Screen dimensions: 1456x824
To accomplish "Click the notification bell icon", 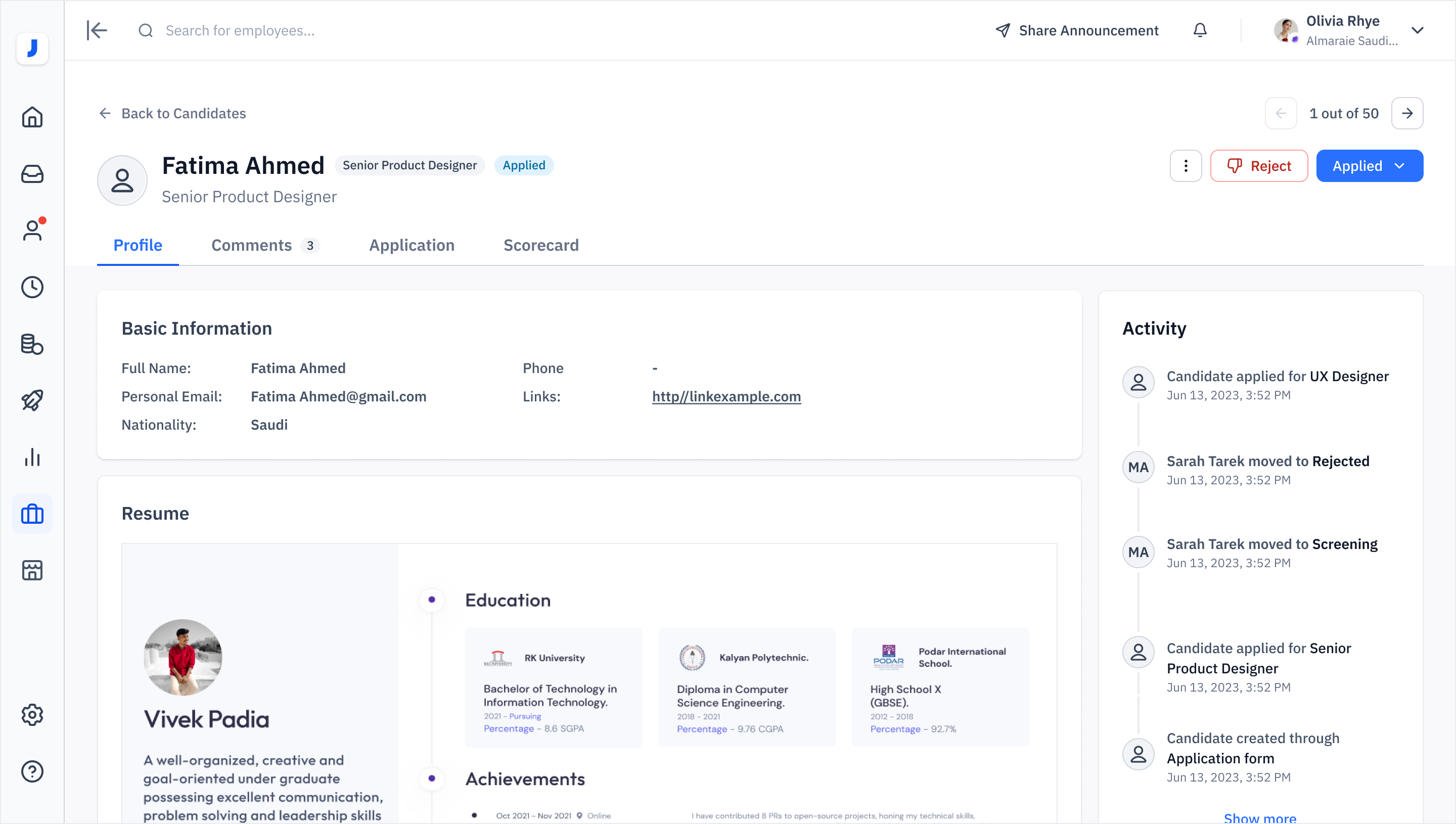I will point(1200,30).
